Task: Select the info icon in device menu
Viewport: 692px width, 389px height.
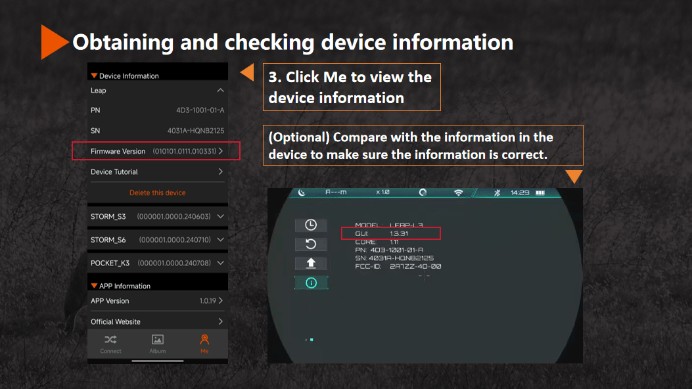Action: click(311, 283)
